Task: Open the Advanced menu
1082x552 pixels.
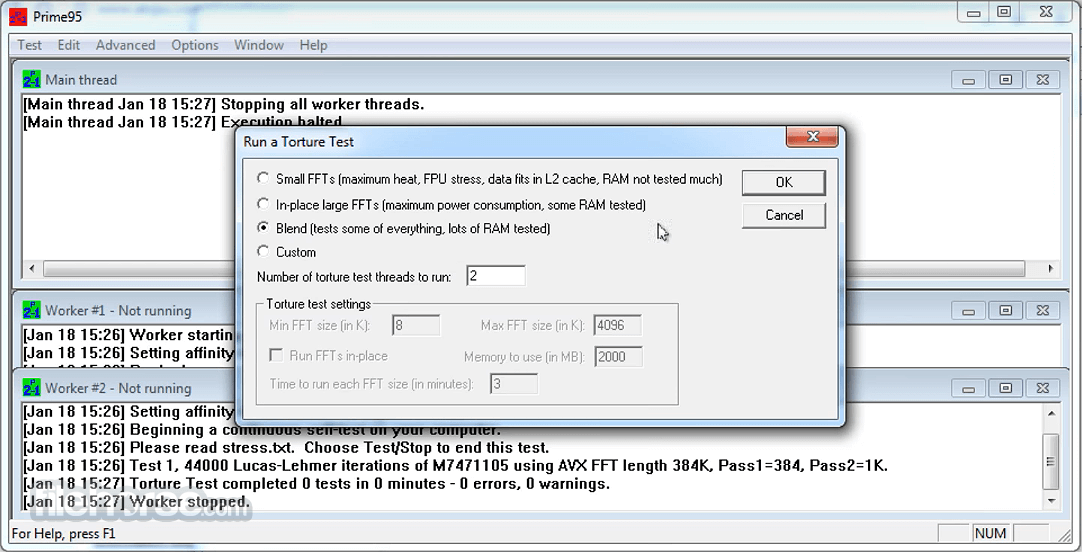Action: pos(126,45)
